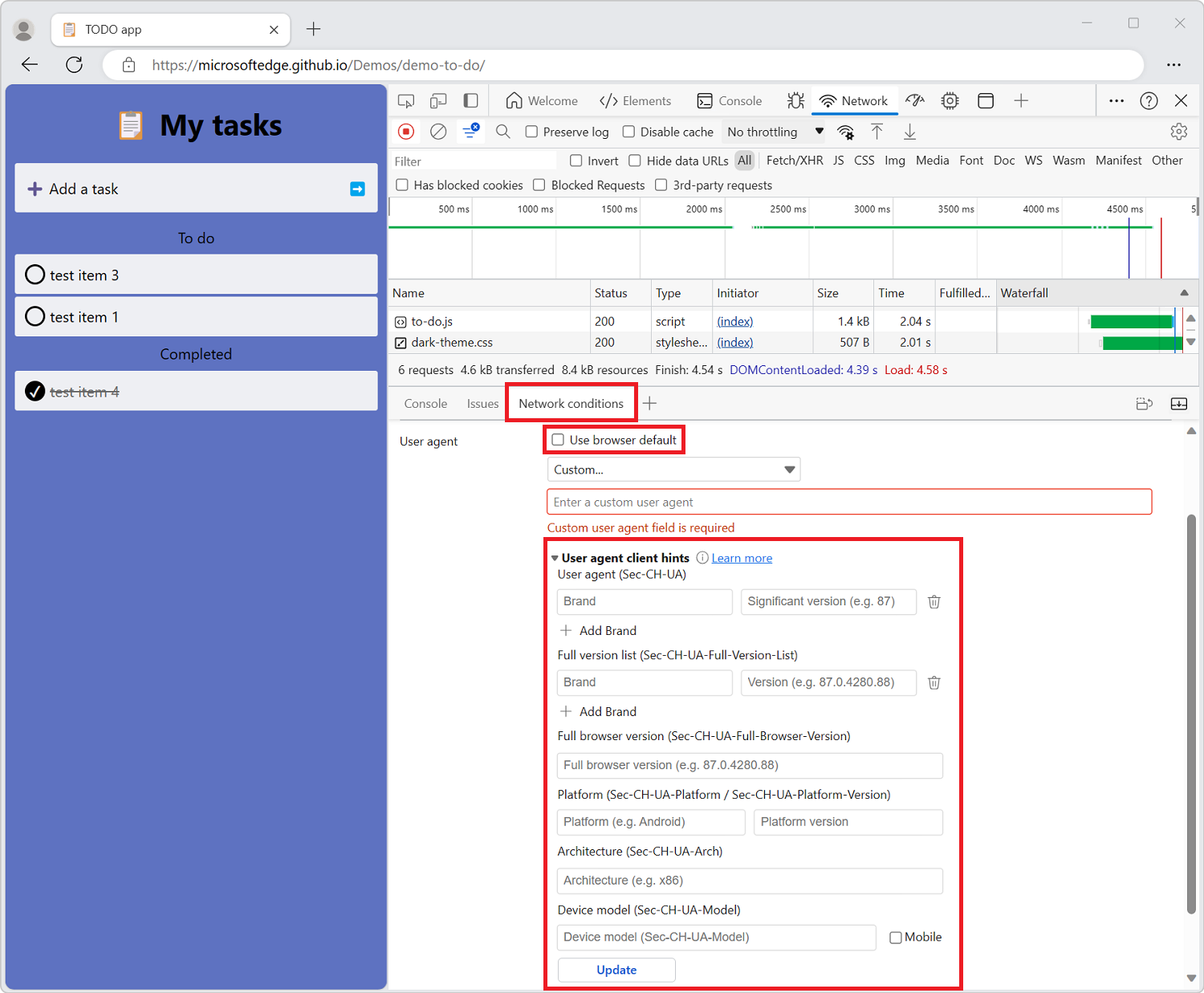This screenshot has width=1204, height=993.
Task: Import a HAR file
Action: pos(877,131)
